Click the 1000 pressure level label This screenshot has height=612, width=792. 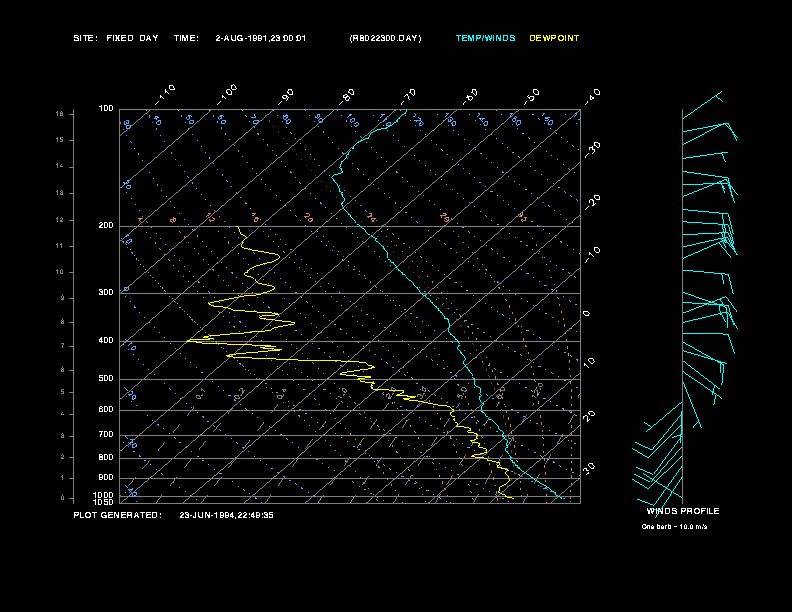click(104, 495)
